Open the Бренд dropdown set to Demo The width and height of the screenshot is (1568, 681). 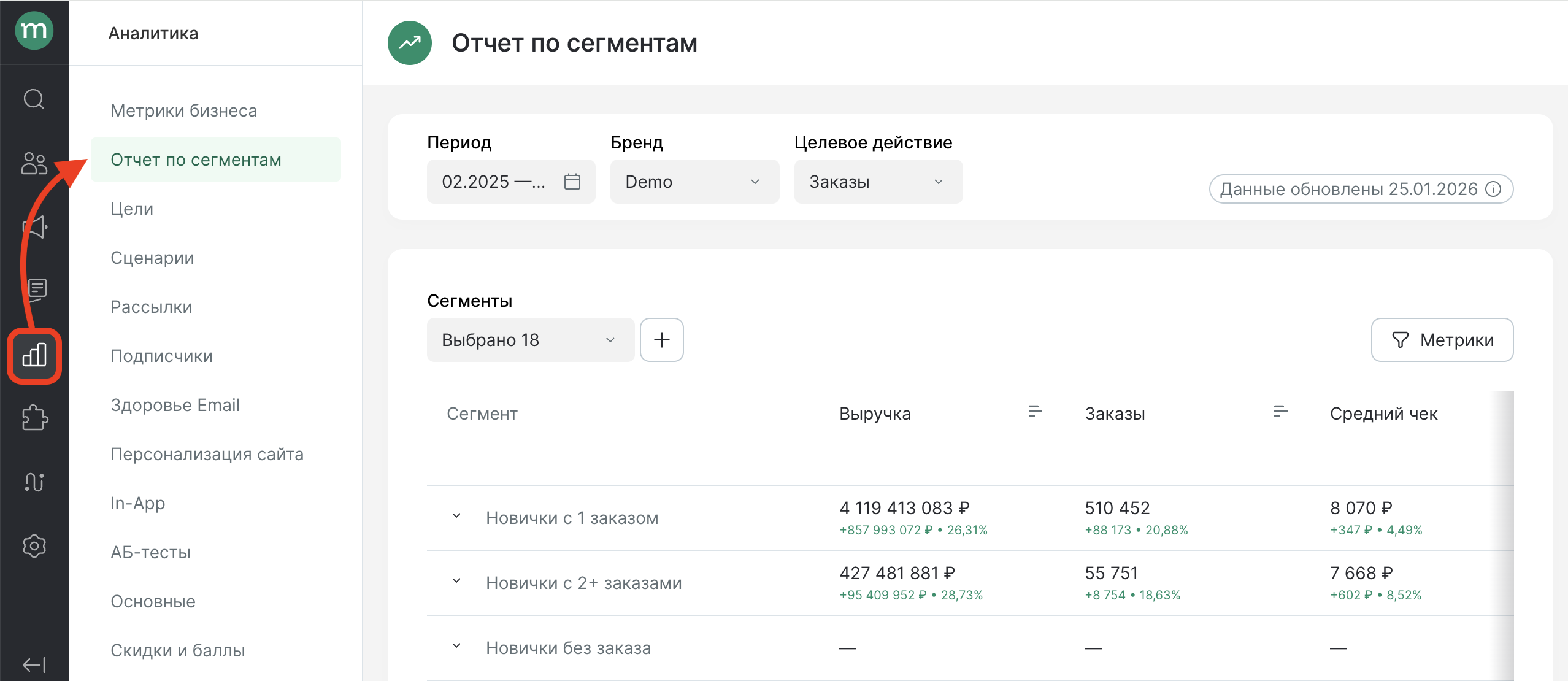click(694, 181)
